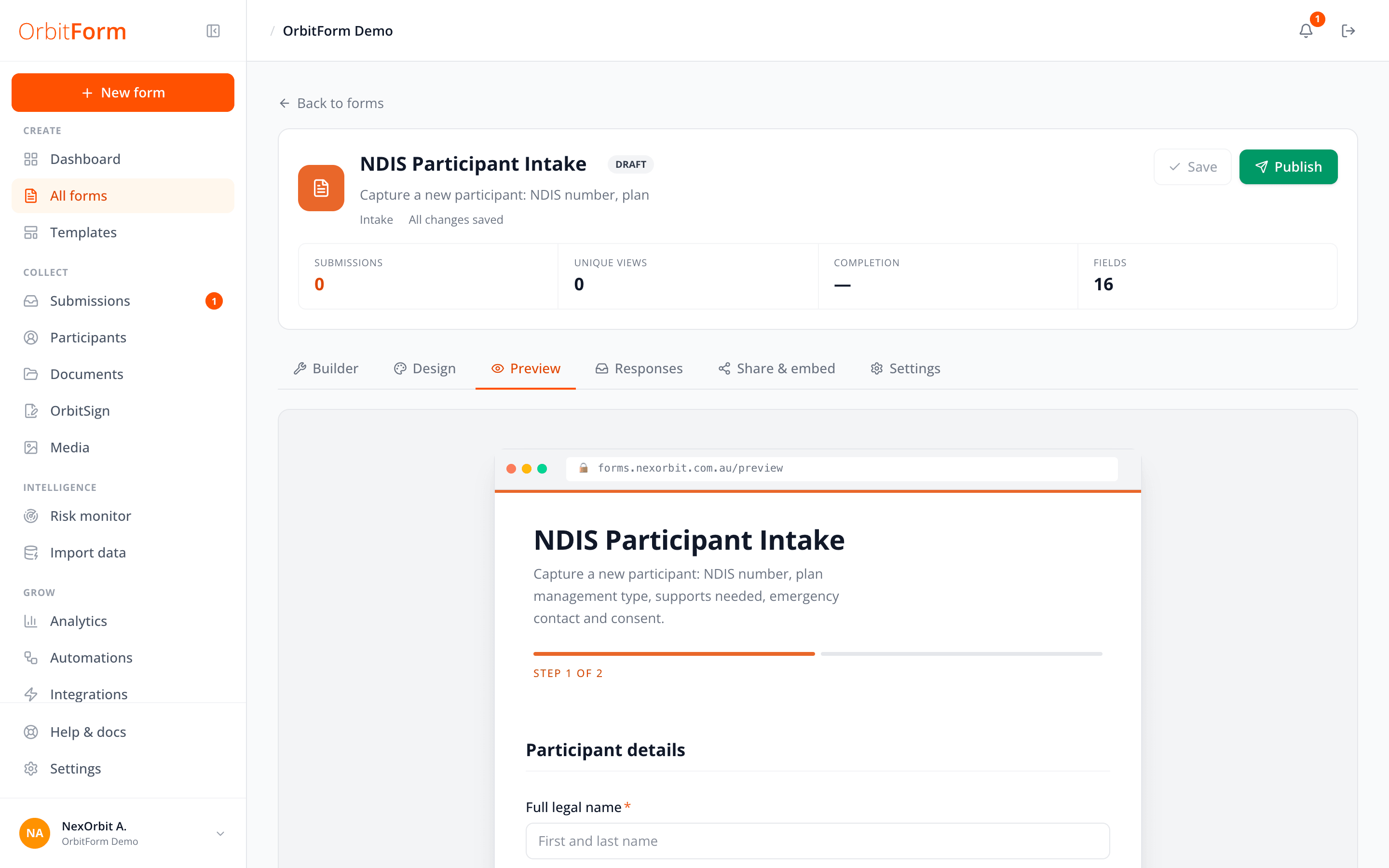The height and width of the screenshot is (868, 1389).
Task: Collapse the sidebar panel icon
Action: pyautogui.click(x=213, y=31)
